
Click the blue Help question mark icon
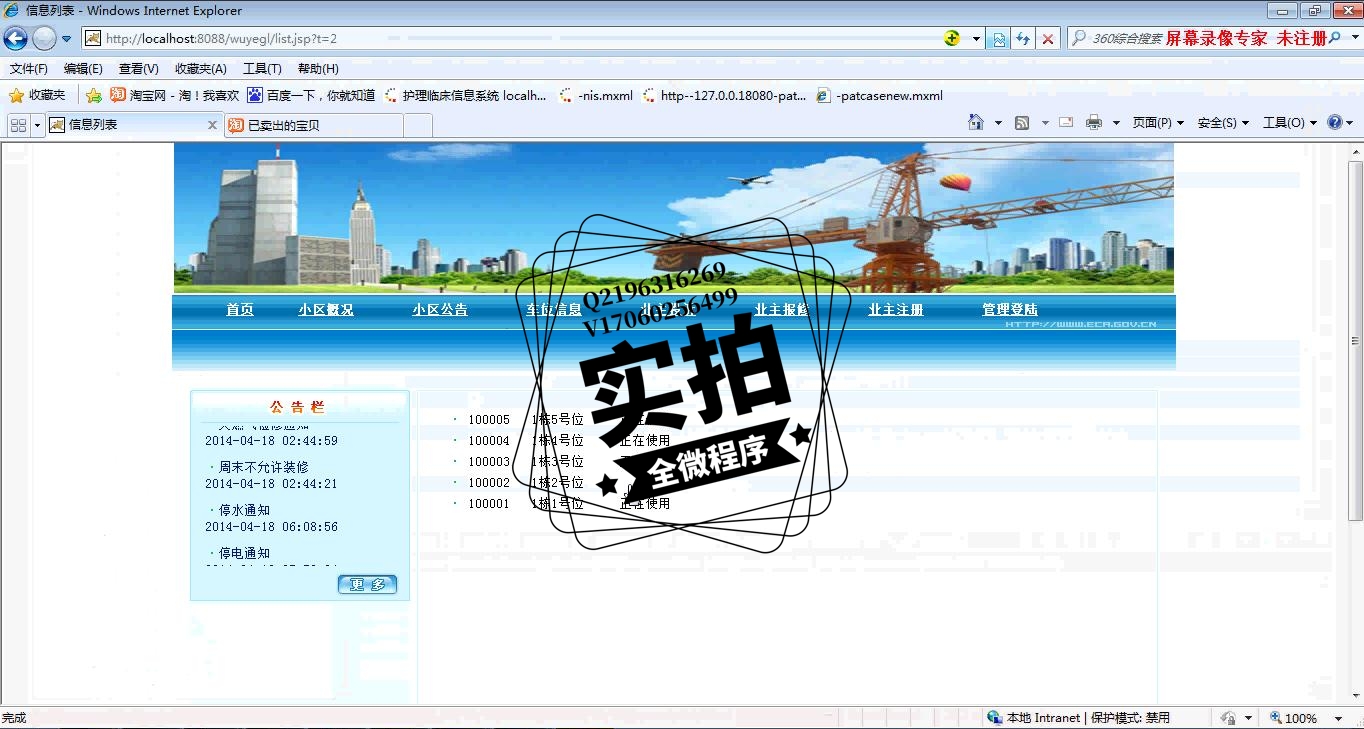1335,122
